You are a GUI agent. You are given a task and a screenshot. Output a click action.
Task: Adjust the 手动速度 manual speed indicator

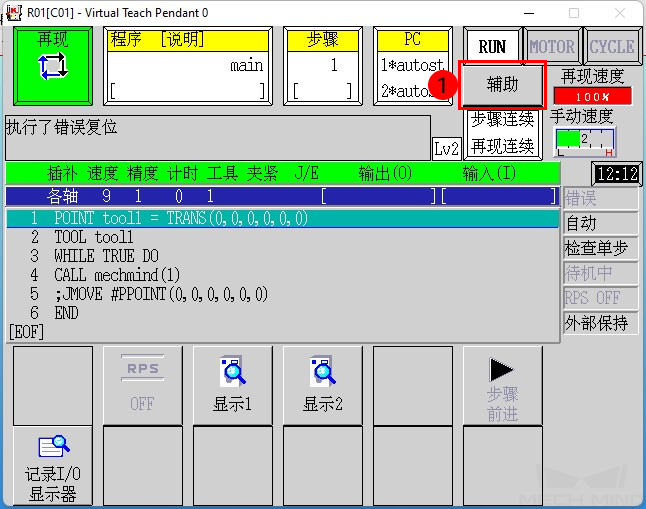point(585,142)
